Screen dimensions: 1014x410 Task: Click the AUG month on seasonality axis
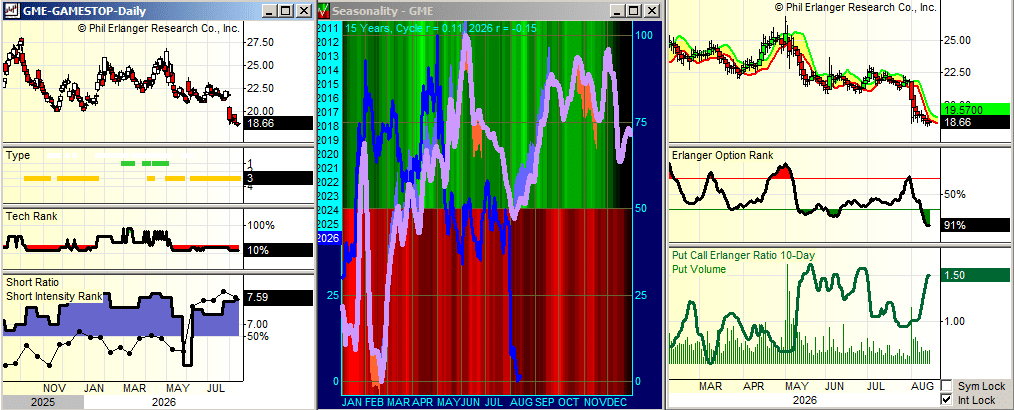[521, 402]
